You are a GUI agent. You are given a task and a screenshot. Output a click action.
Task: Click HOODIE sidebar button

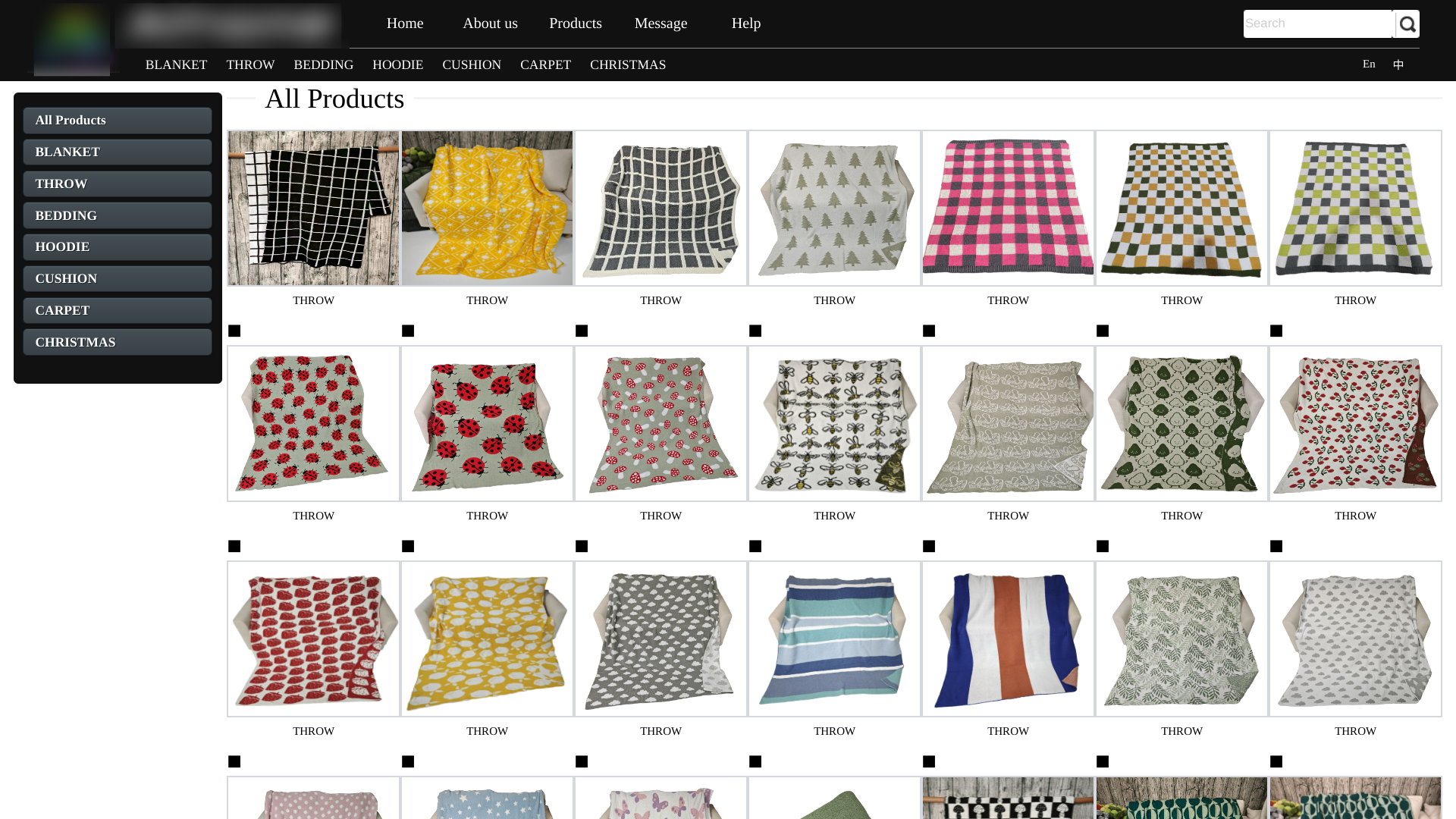click(x=118, y=247)
